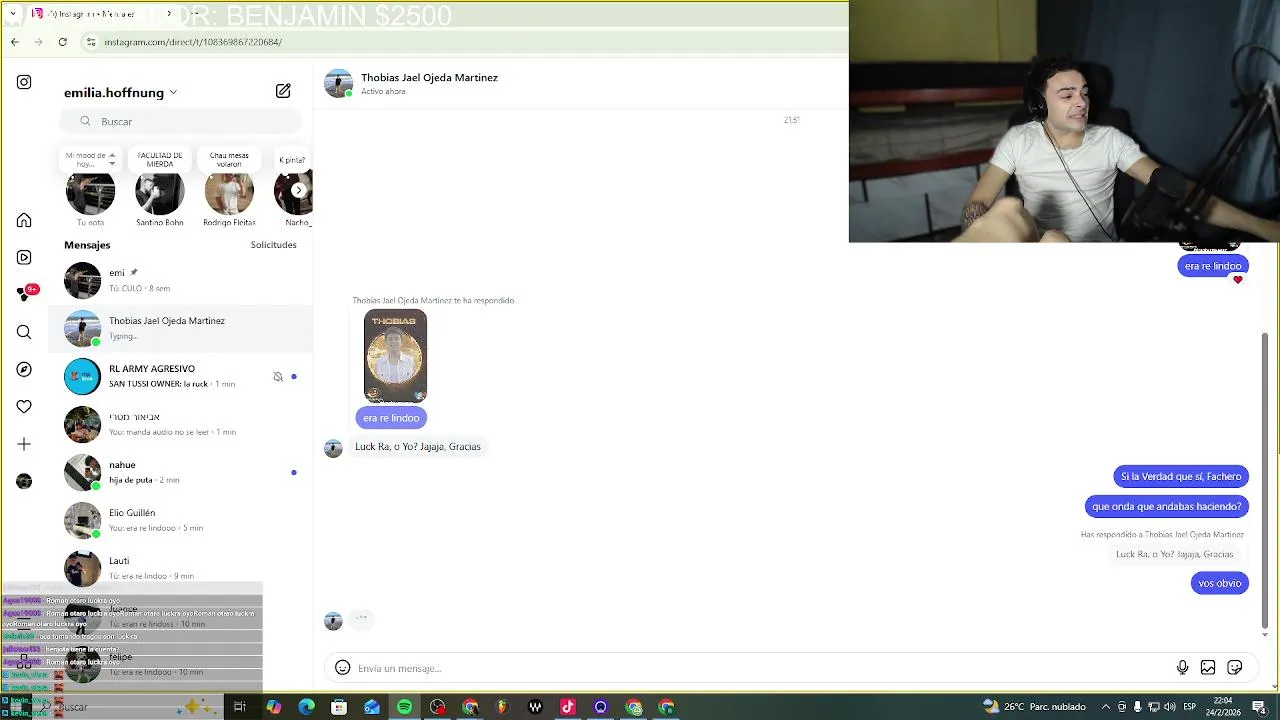Focus the Buscar search field
Image resolution: width=1280 pixels, height=720 pixels.
click(180, 121)
